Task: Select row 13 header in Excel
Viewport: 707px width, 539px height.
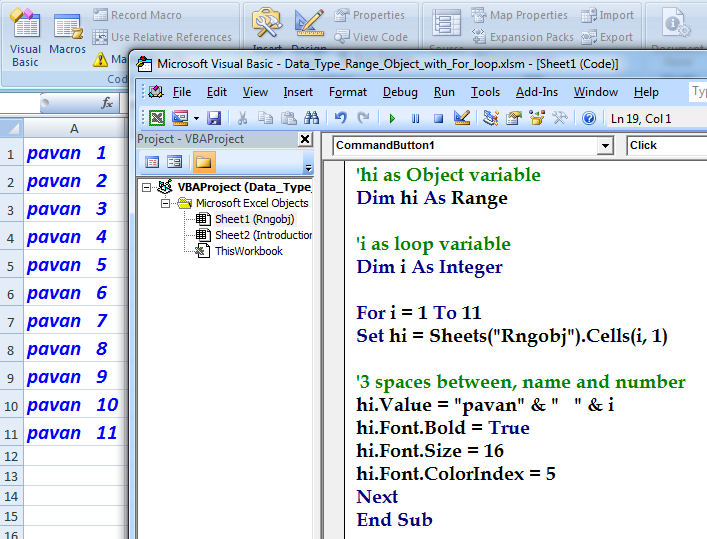Action: [11, 476]
